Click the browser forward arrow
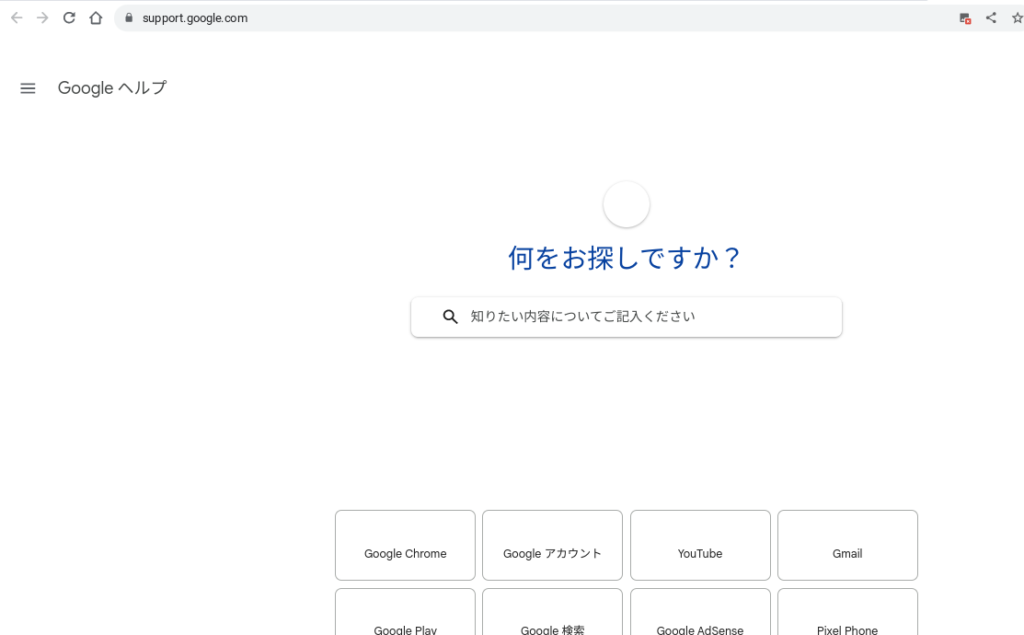The image size is (1024, 635). point(42,18)
